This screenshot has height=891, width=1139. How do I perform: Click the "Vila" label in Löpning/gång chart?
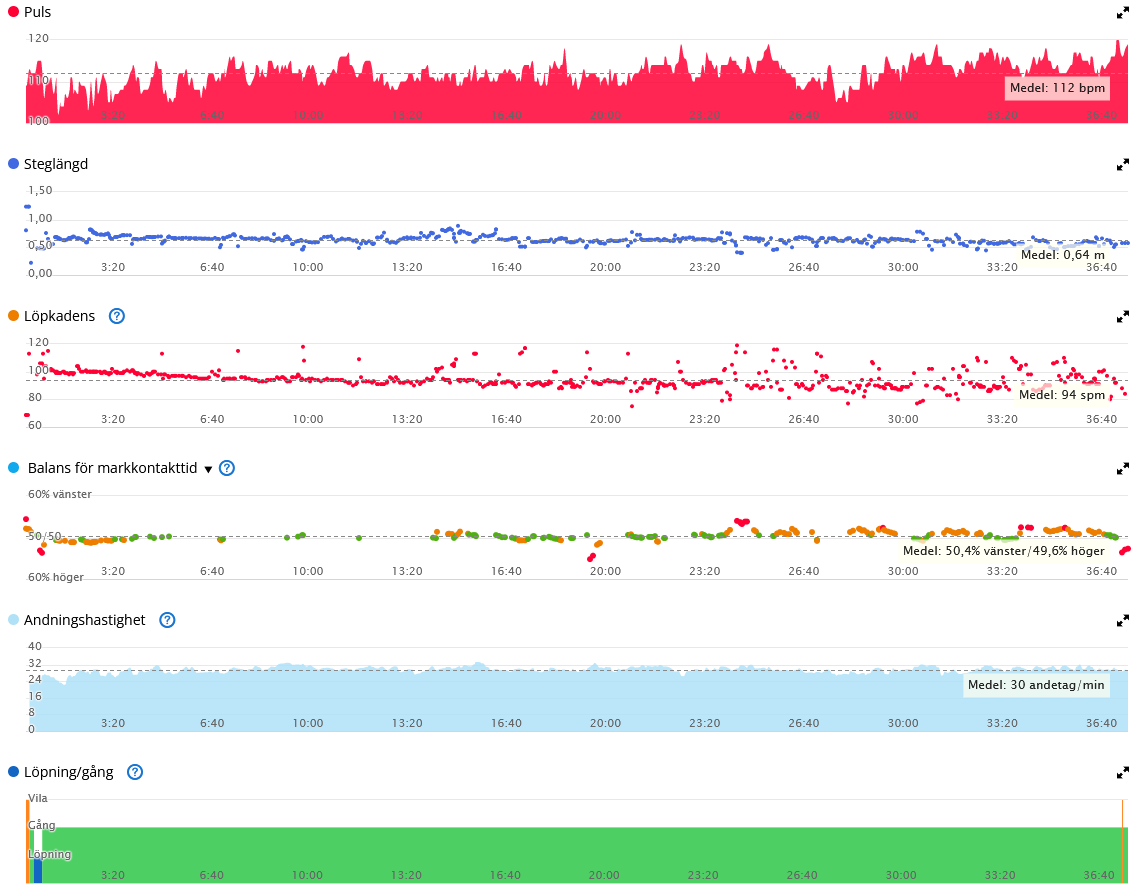[x=38, y=798]
